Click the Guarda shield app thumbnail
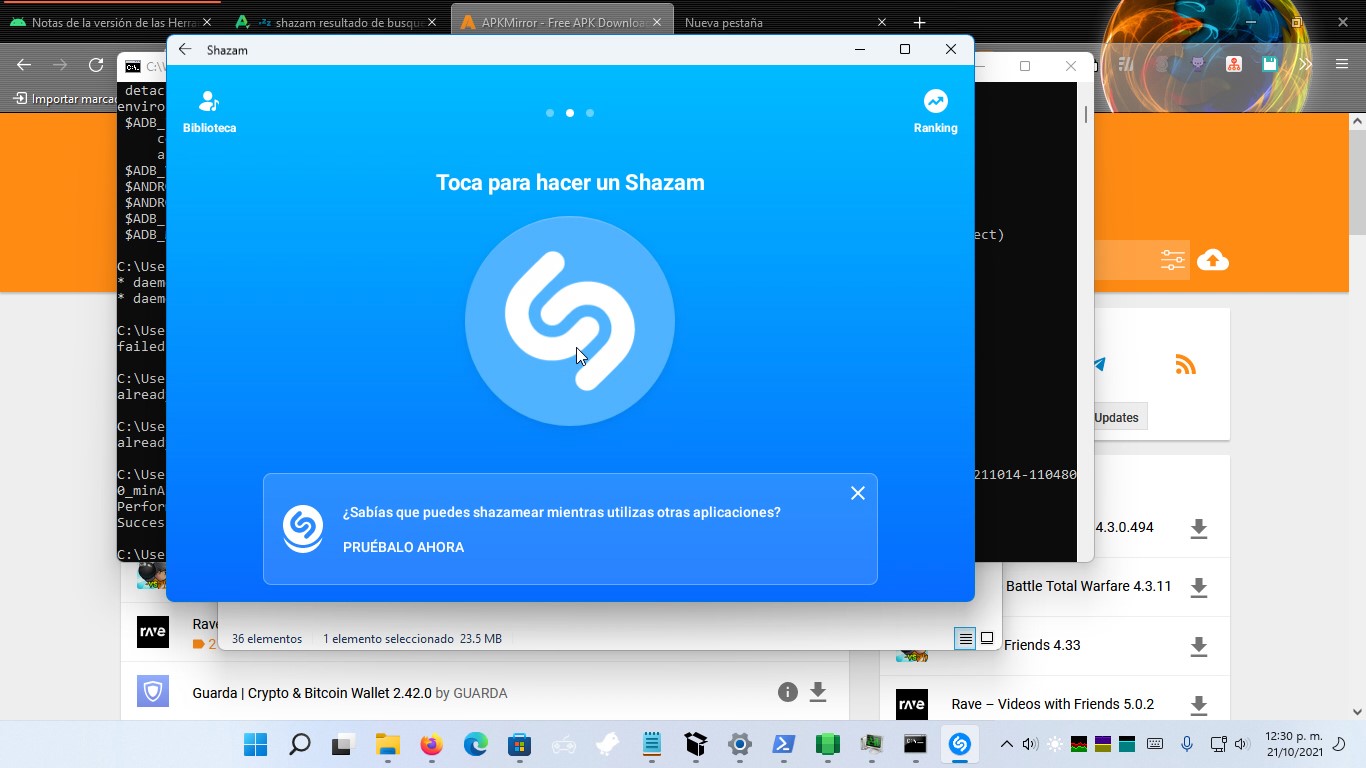 pyautogui.click(x=153, y=691)
